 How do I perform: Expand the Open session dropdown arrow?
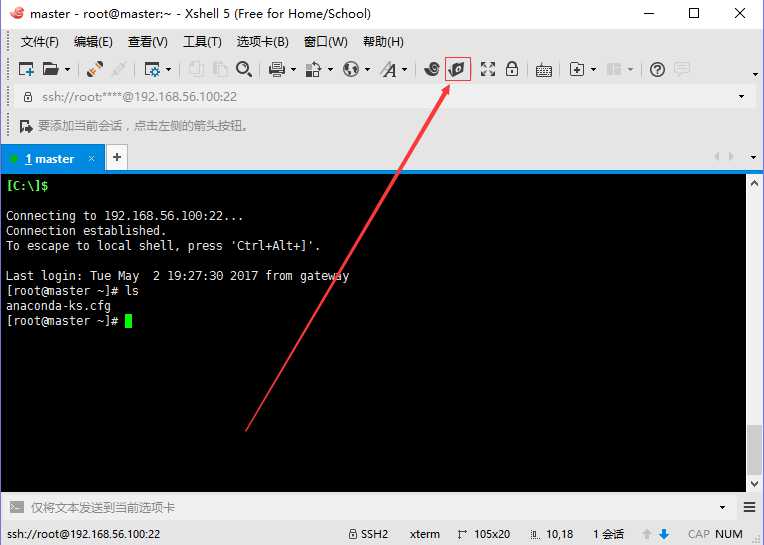67,70
